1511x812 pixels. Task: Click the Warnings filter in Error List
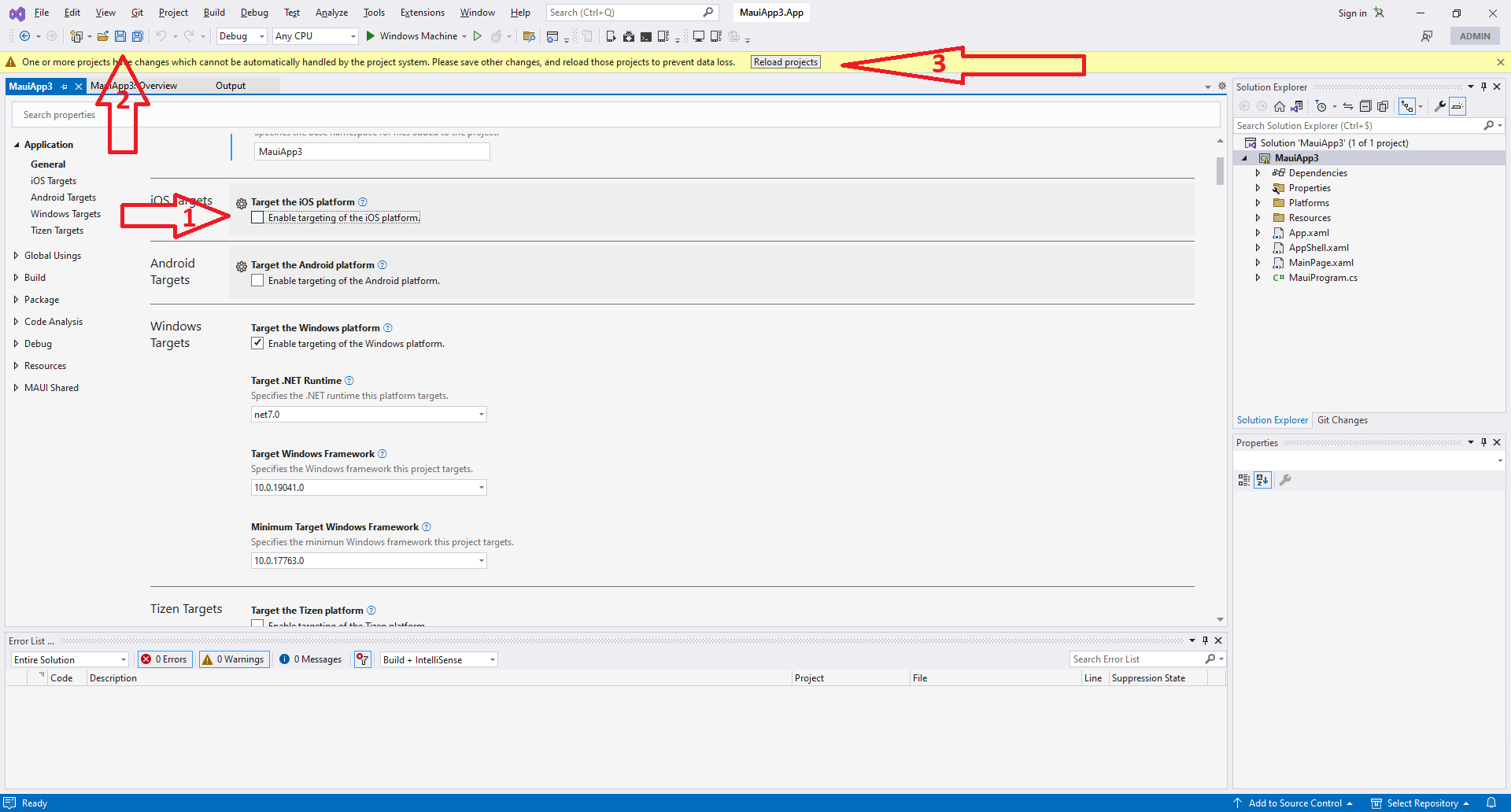coord(233,659)
